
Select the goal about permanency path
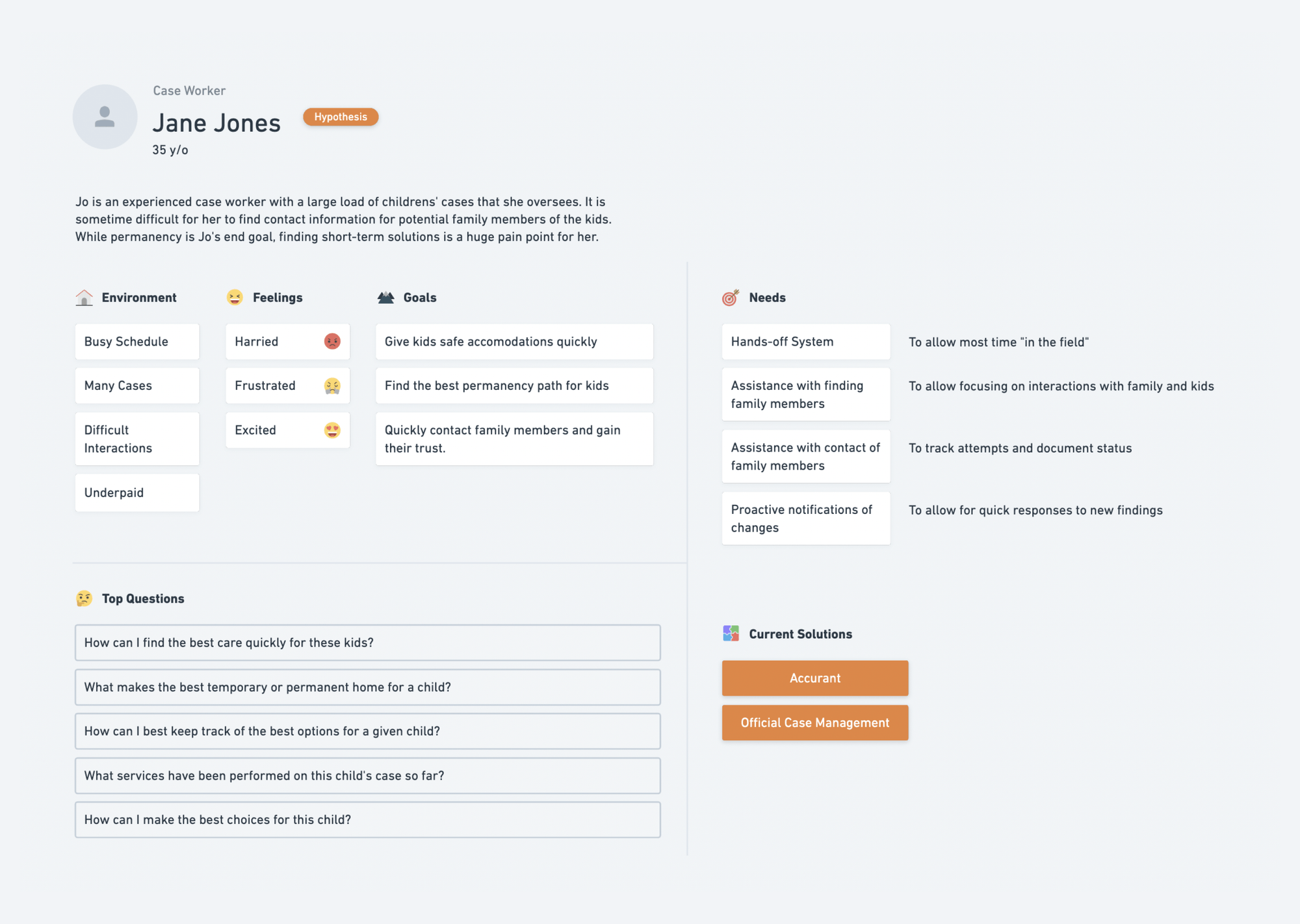(x=514, y=386)
